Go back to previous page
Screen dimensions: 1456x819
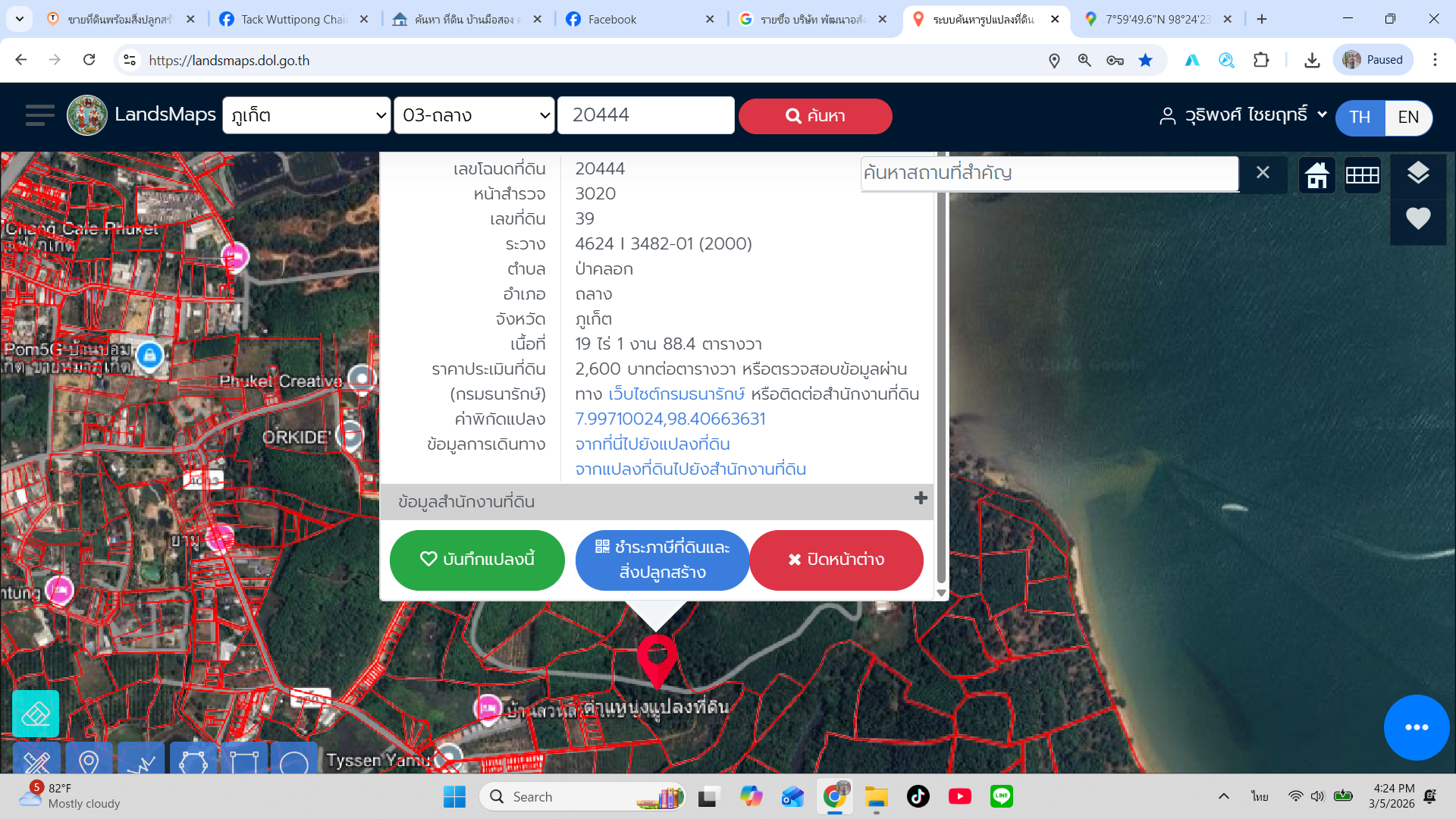click(x=21, y=60)
